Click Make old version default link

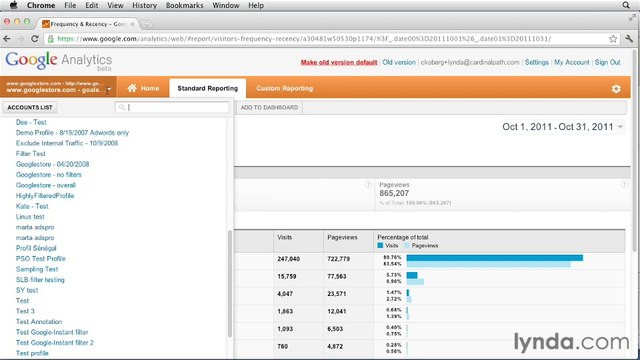coord(339,62)
